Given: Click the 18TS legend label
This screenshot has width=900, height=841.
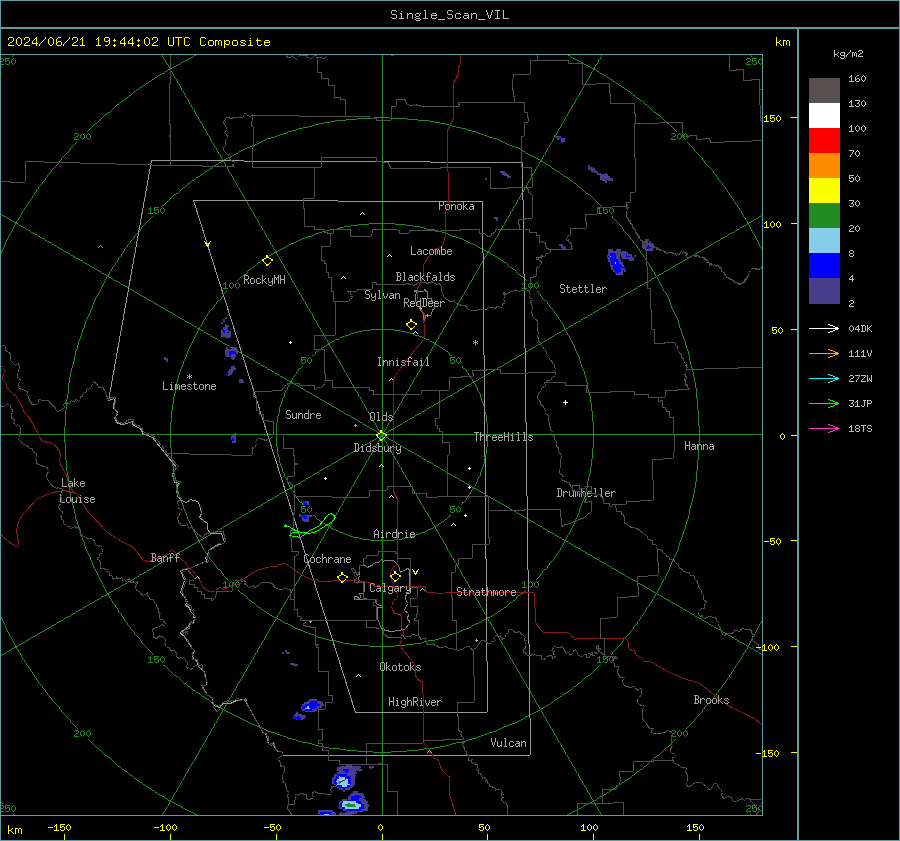Looking at the screenshot, I should pyautogui.click(x=860, y=428).
